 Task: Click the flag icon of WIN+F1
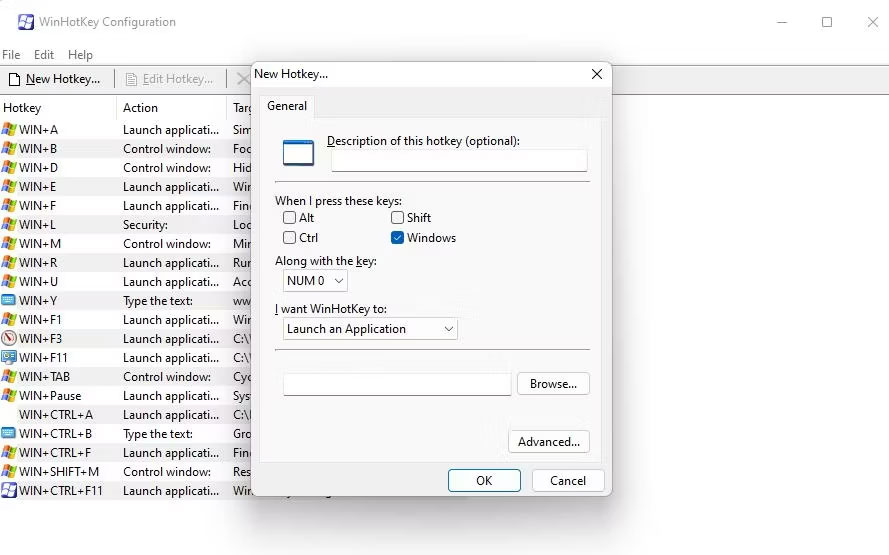tap(9, 319)
